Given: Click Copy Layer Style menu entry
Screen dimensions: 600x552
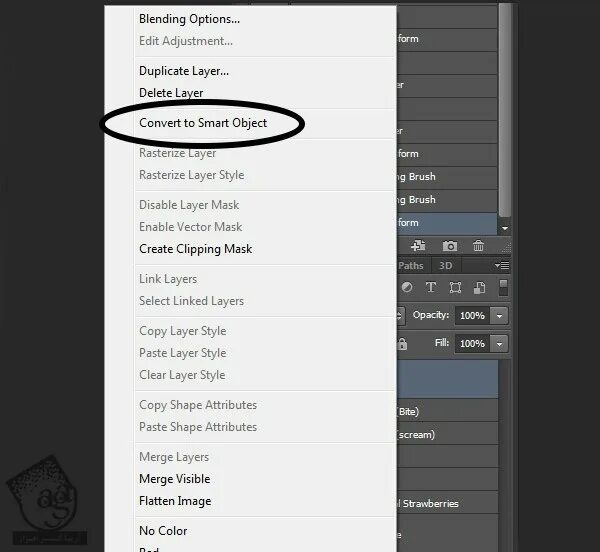Looking at the screenshot, I should (x=183, y=331).
